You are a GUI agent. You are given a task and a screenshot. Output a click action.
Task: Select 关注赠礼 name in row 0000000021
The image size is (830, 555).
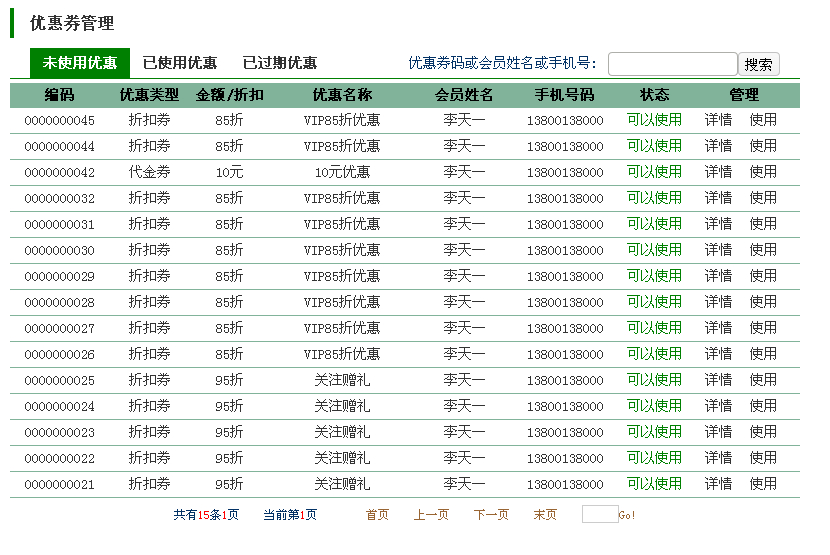tap(342, 484)
